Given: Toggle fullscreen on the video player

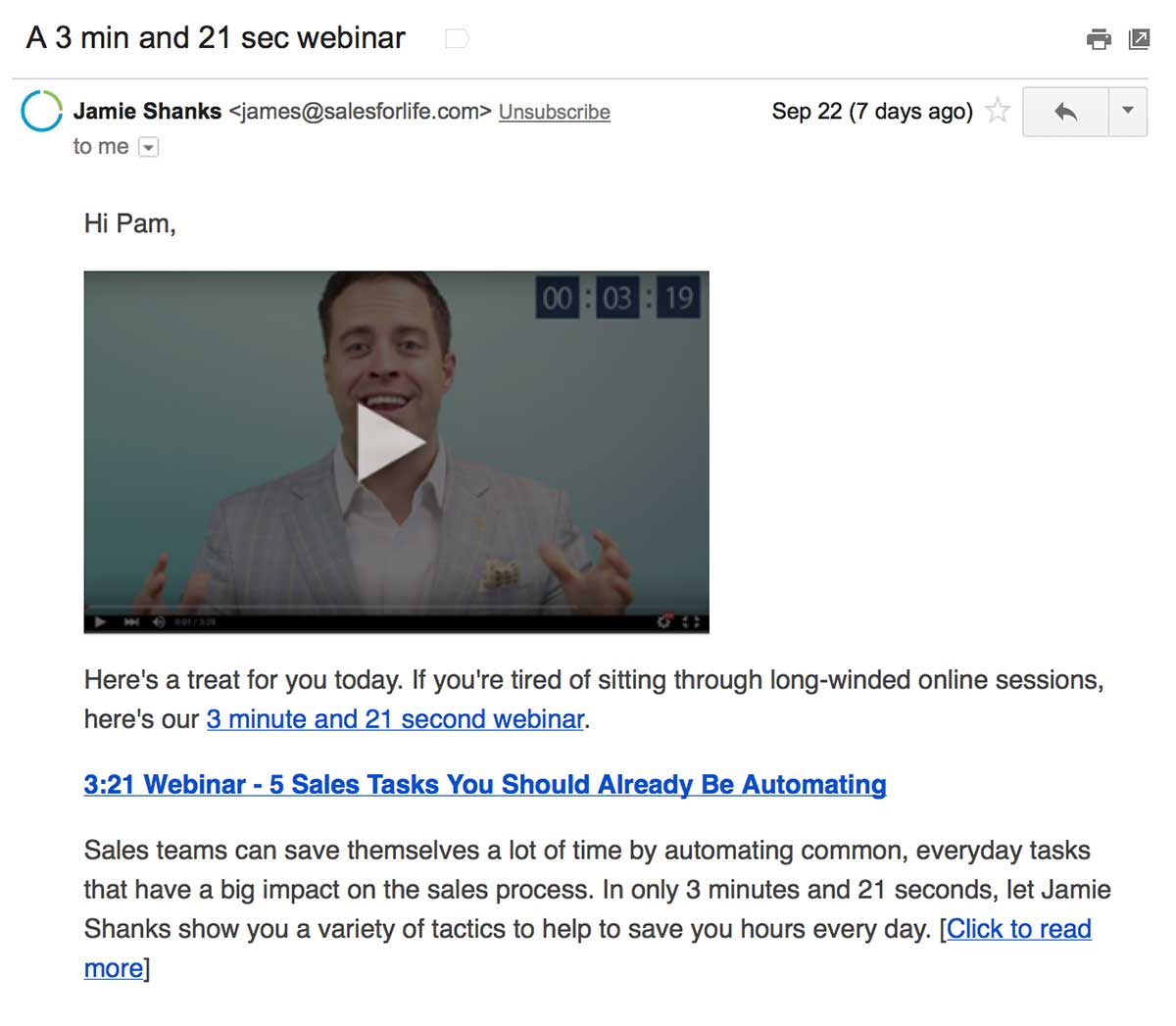Looking at the screenshot, I should [691, 622].
